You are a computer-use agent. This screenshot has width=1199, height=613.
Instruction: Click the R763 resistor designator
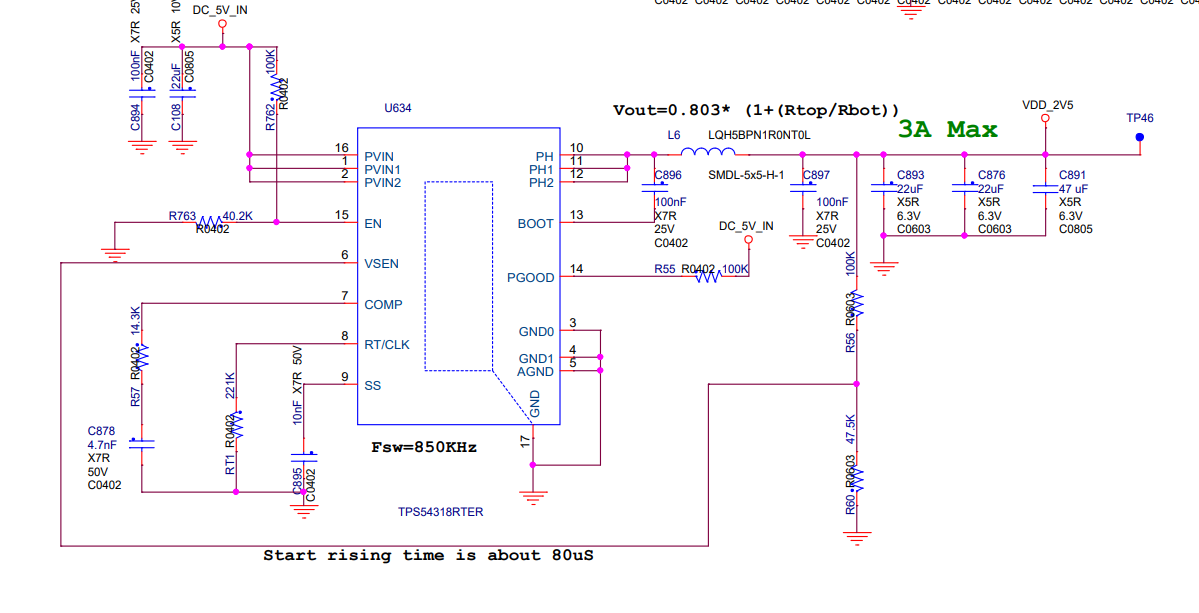[x=182, y=216]
